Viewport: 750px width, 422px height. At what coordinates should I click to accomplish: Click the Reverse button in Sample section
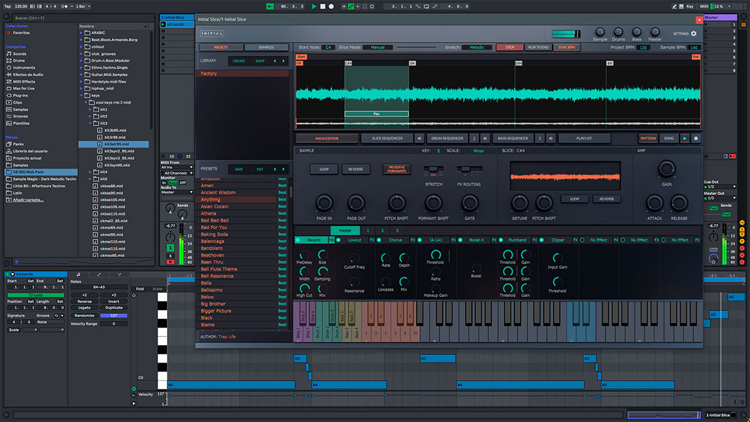point(355,169)
